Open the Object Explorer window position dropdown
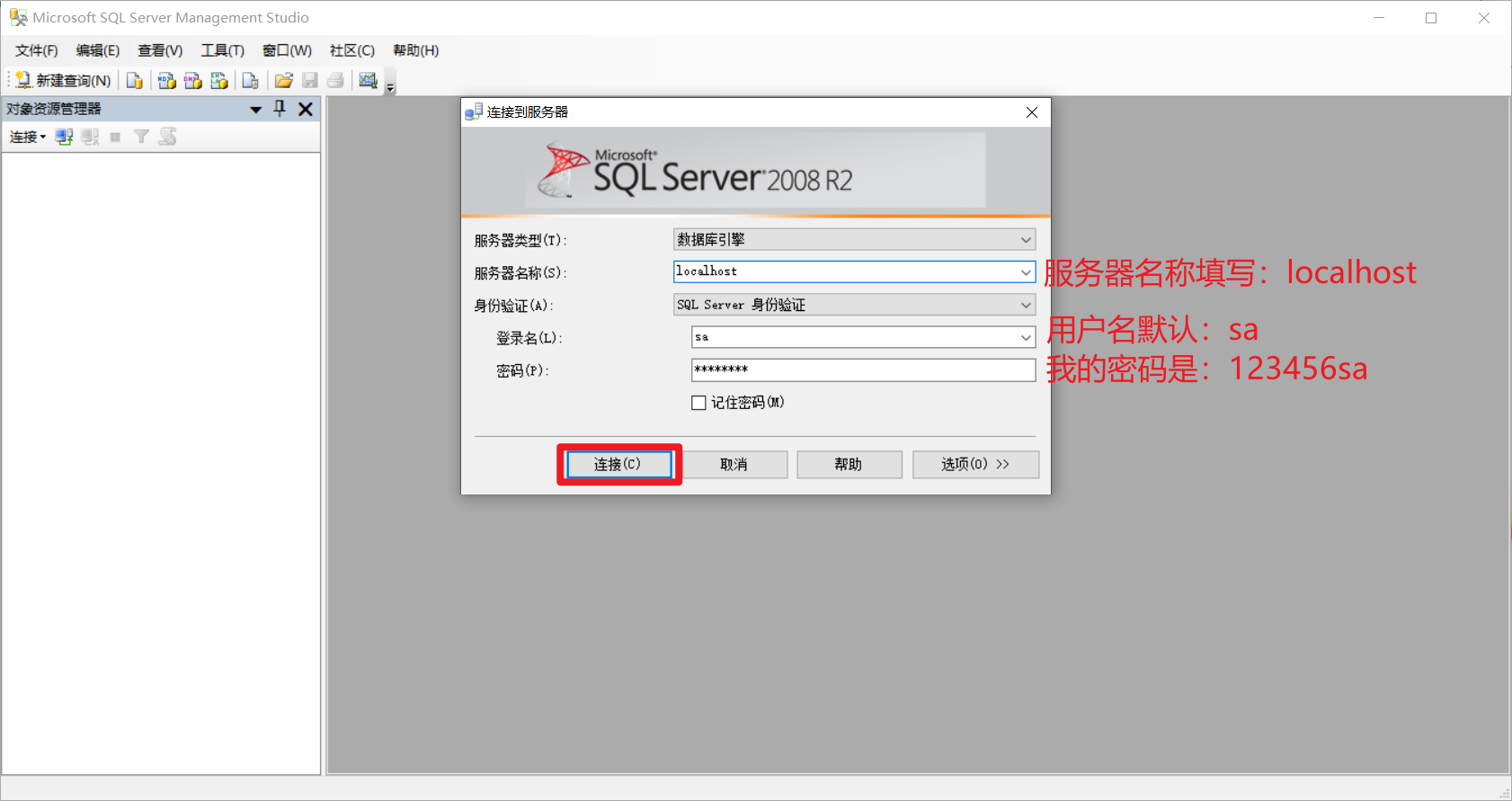This screenshot has height=801, width=1512. (x=256, y=110)
